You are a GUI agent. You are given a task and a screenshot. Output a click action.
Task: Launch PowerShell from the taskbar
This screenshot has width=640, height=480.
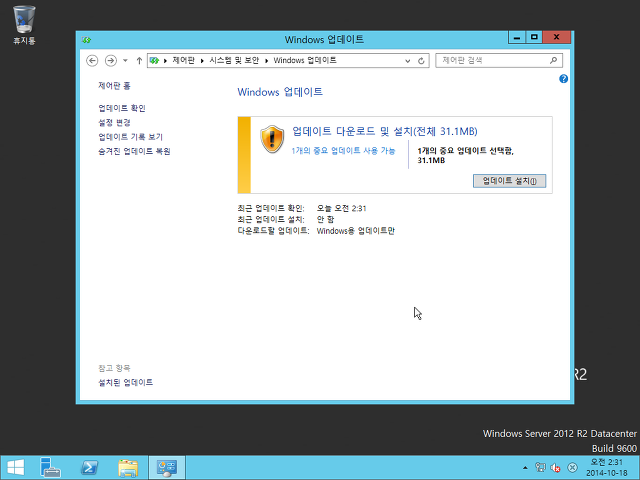pos(89,467)
